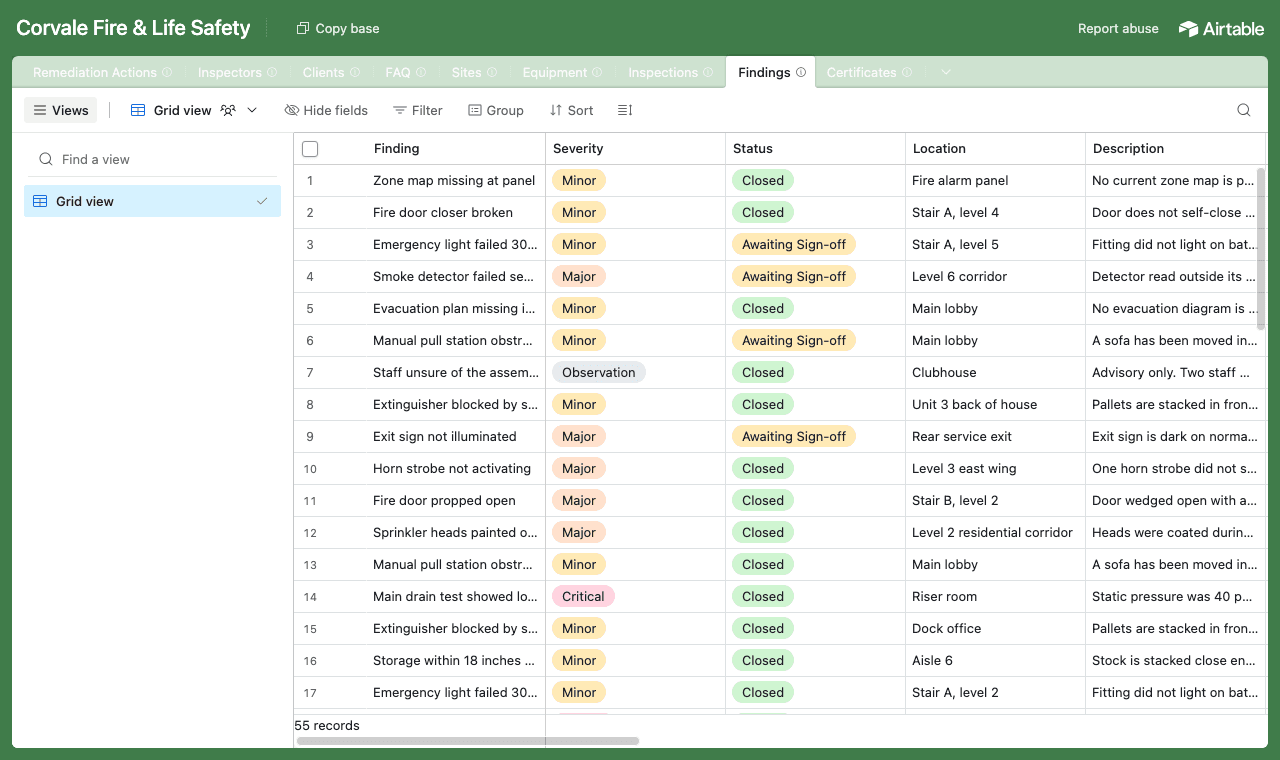
Task: Expand the Grid view dropdown arrow
Action: [x=252, y=110]
